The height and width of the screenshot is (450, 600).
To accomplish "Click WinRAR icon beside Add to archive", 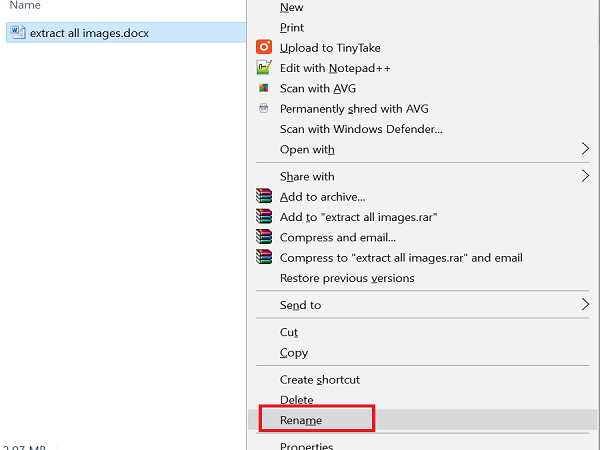I will point(264,197).
